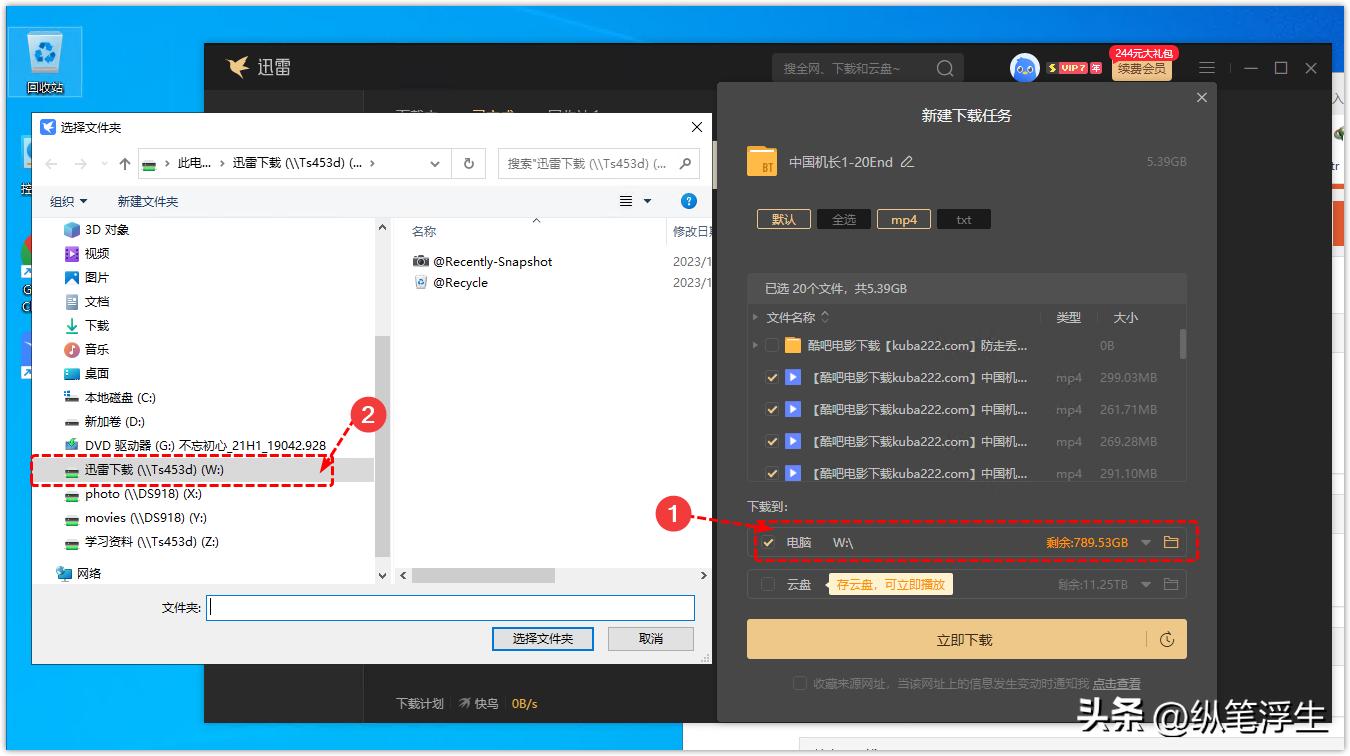Expand the W:\ remaining space dropdown

click(x=1148, y=541)
